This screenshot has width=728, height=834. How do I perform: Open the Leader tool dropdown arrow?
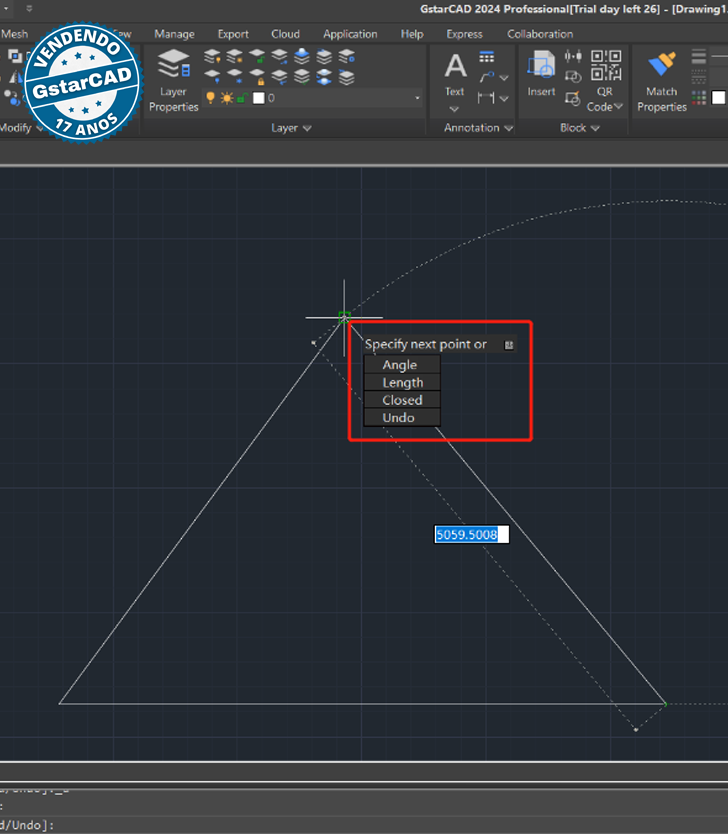tap(504, 78)
